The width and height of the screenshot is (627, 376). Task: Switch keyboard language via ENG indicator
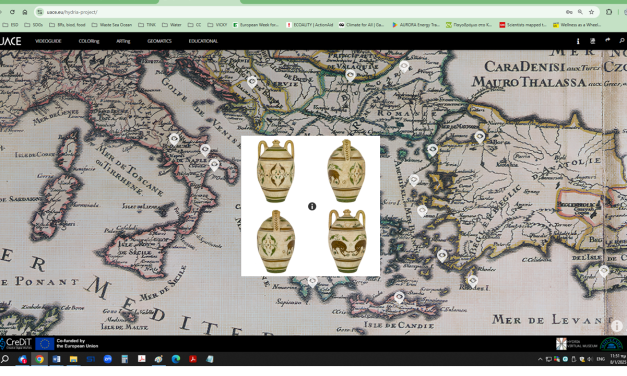[x=600, y=359]
